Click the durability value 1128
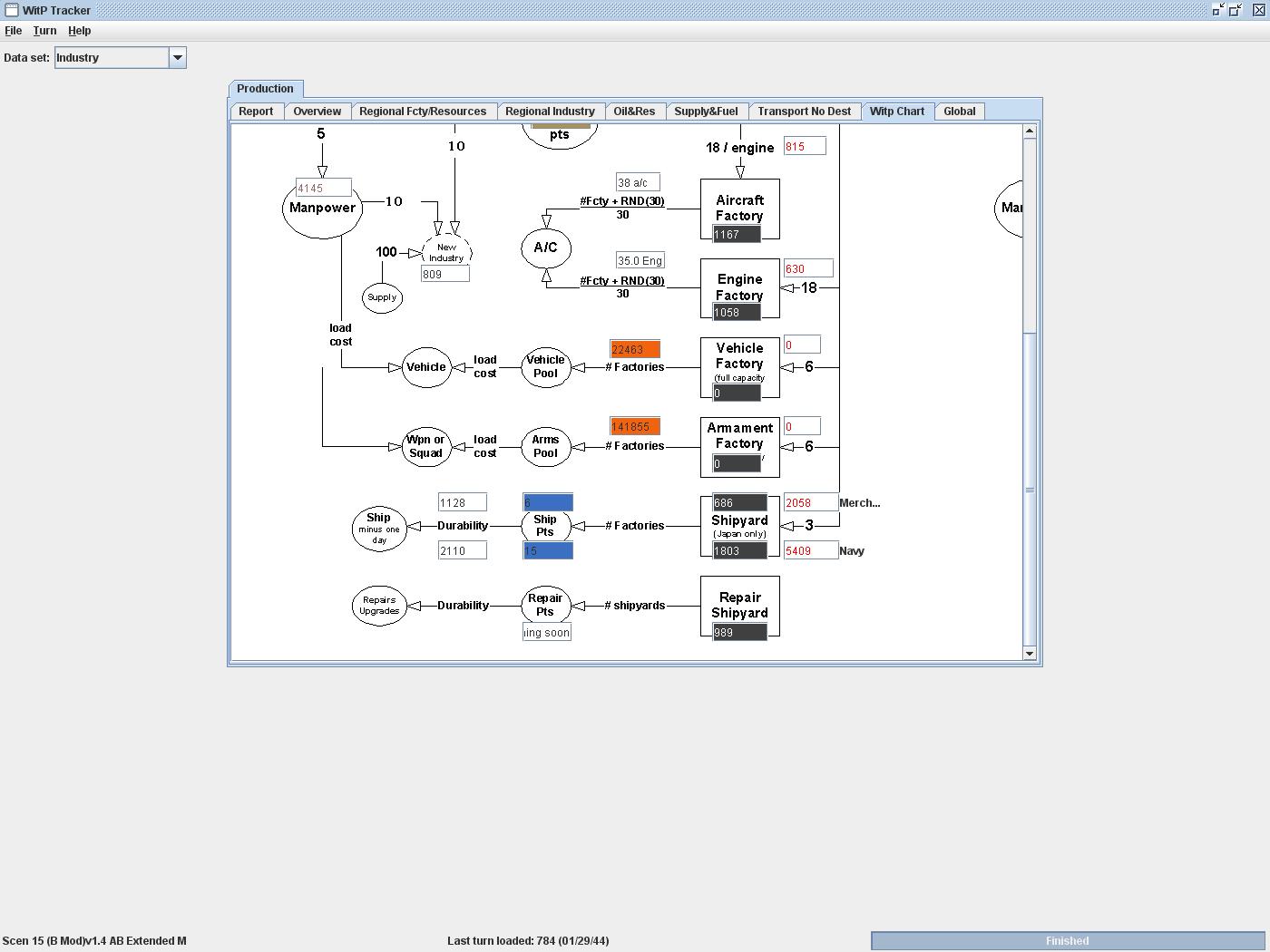This screenshot has height=952, width=1270. point(463,502)
